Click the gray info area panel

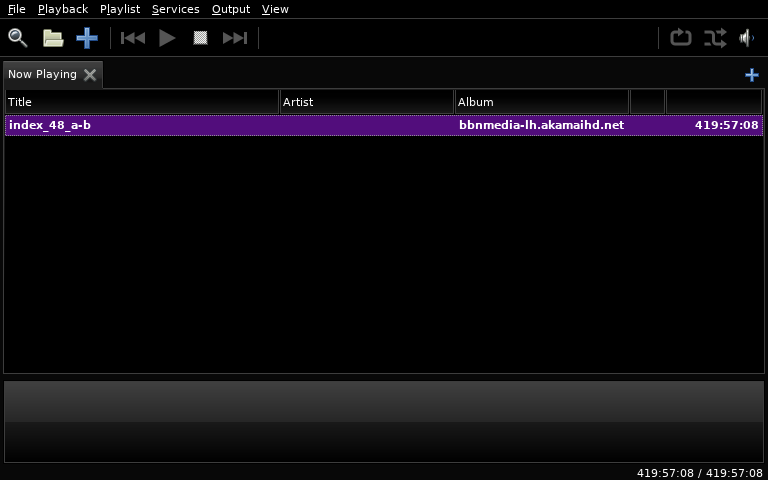tap(384, 422)
